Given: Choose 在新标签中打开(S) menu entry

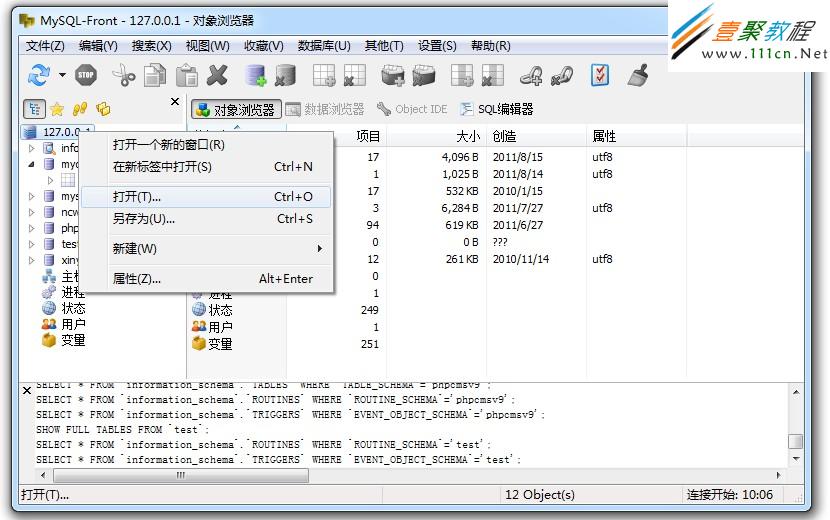Looking at the screenshot, I should tap(206, 167).
